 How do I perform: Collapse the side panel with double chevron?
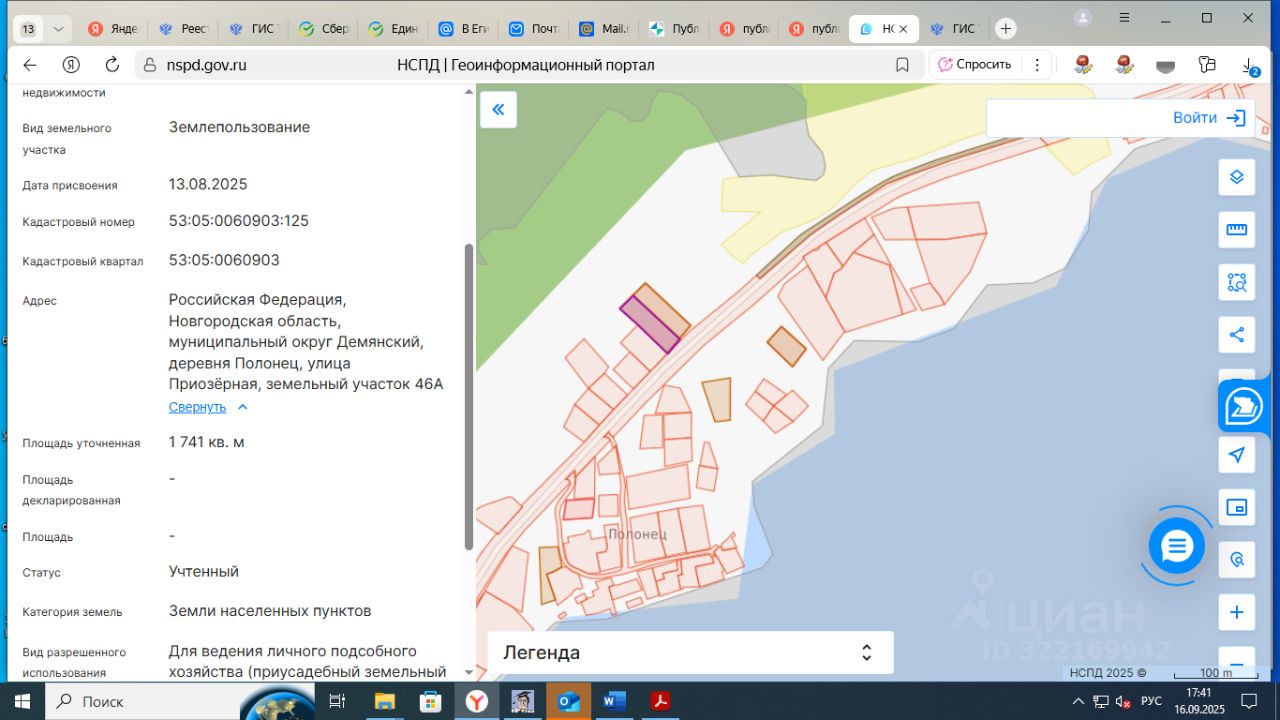coord(498,110)
